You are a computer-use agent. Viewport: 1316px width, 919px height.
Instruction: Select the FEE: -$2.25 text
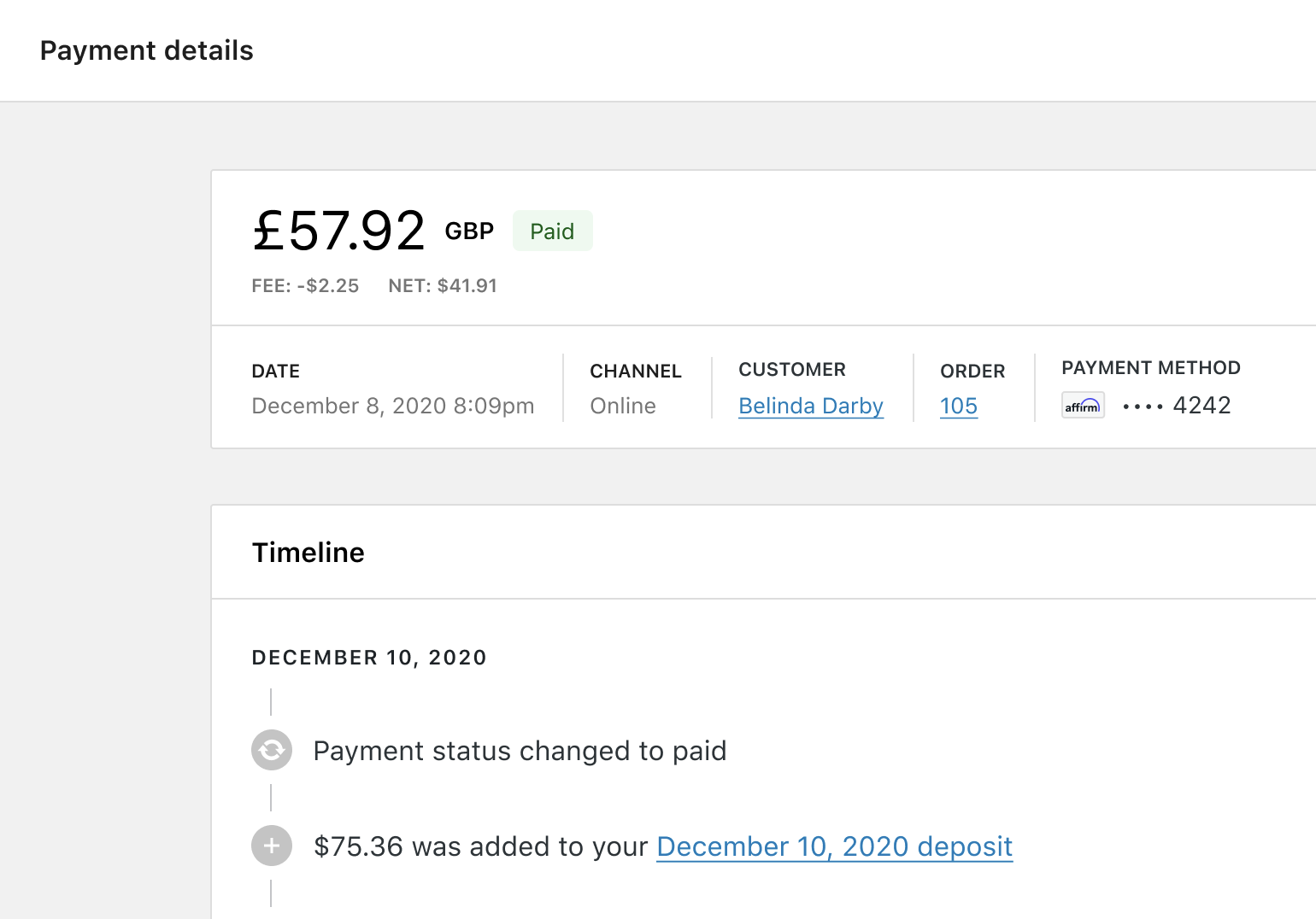pos(305,285)
